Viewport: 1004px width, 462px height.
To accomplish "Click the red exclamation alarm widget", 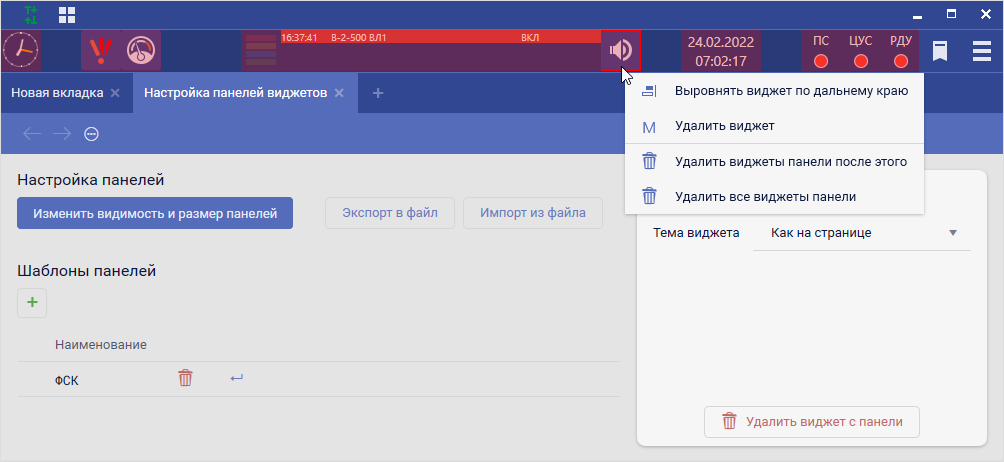I will pos(99,50).
